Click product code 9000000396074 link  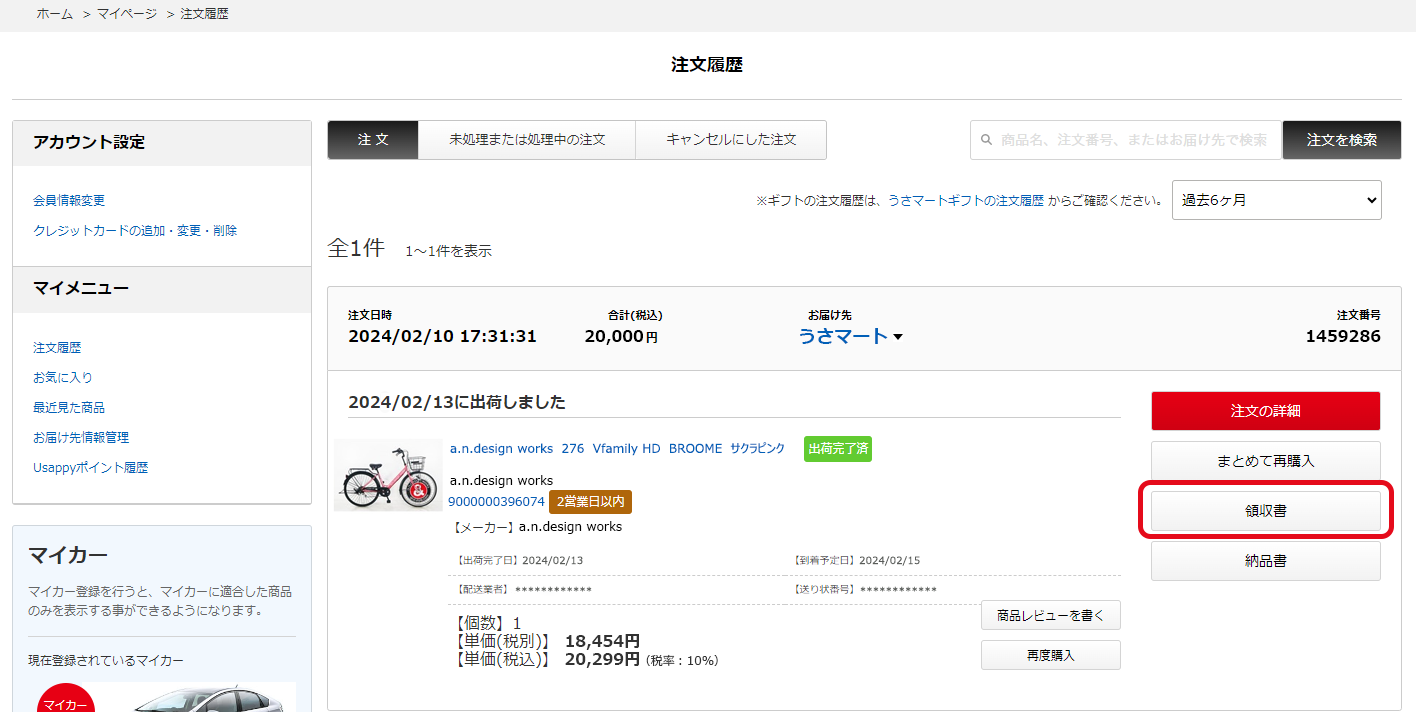[496, 501]
